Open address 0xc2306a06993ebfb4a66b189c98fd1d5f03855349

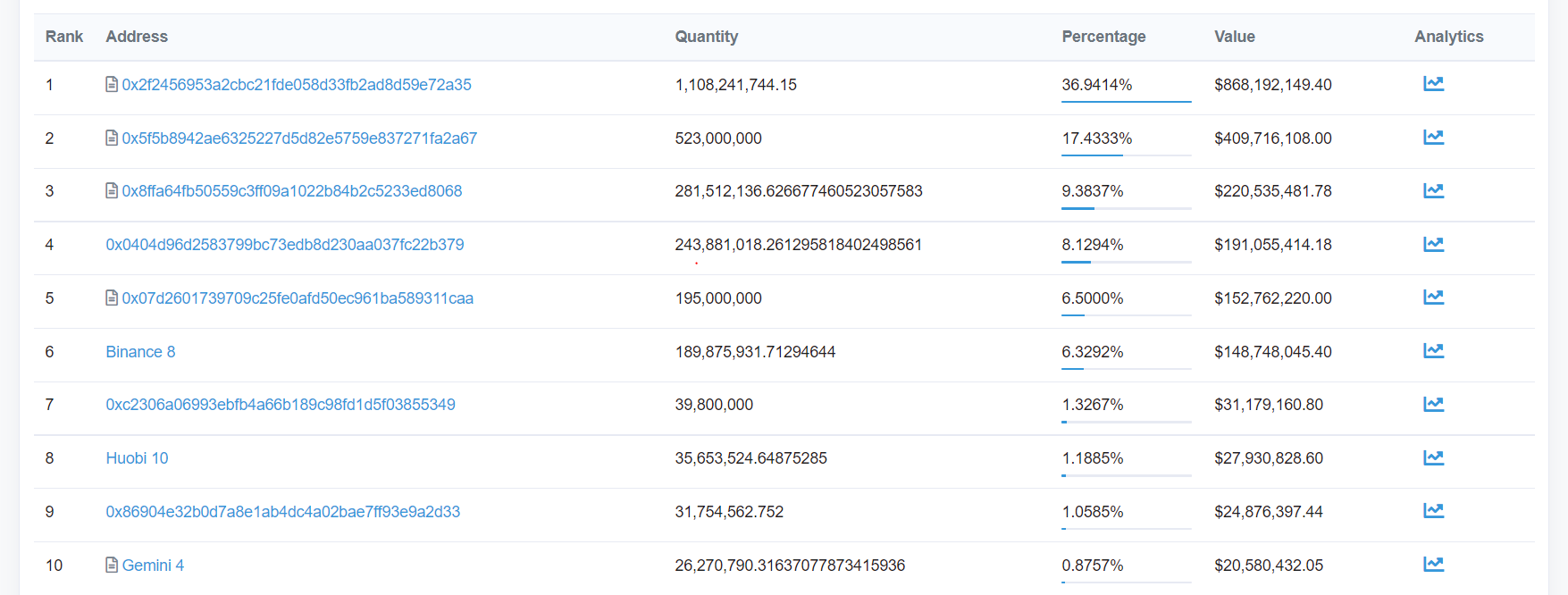pos(281,405)
